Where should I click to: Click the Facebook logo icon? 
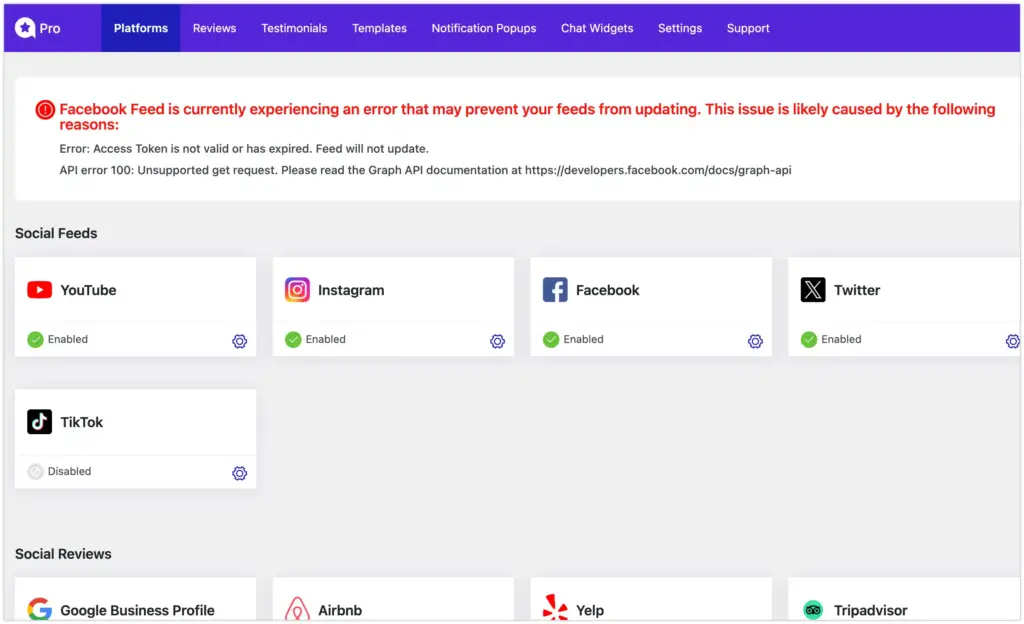[x=555, y=290]
